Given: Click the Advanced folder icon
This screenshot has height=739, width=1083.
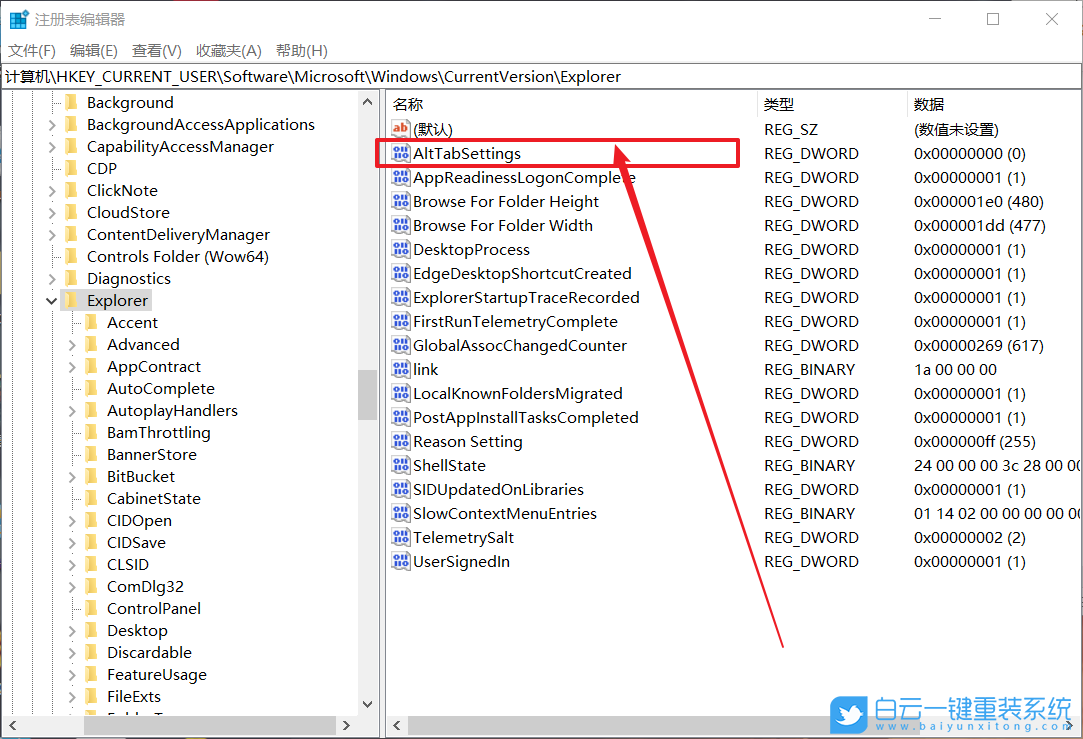Looking at the screenshot, I should 92,345.
